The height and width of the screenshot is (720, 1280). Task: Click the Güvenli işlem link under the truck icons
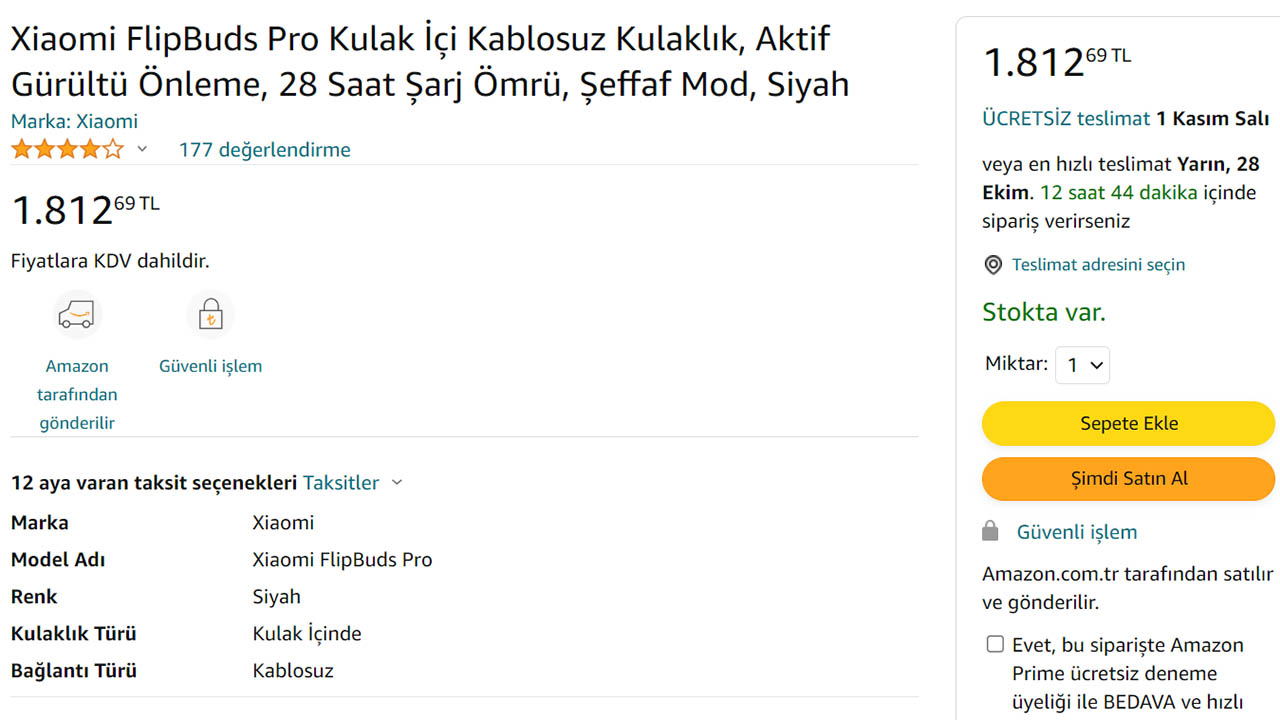(210, 366)
